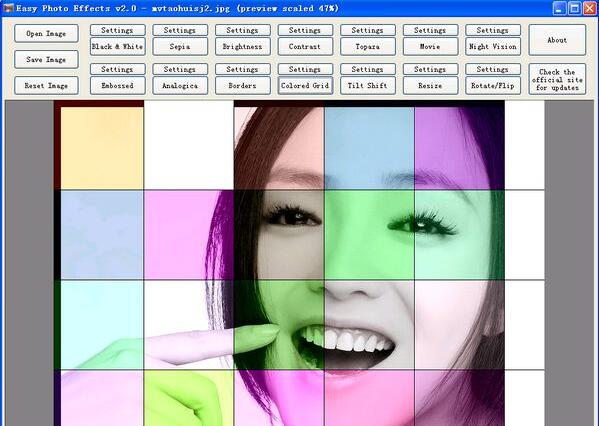The height and width of the screenshot is (426, 599).
Task: Click the Open Image button
Action: coord(46,34)
